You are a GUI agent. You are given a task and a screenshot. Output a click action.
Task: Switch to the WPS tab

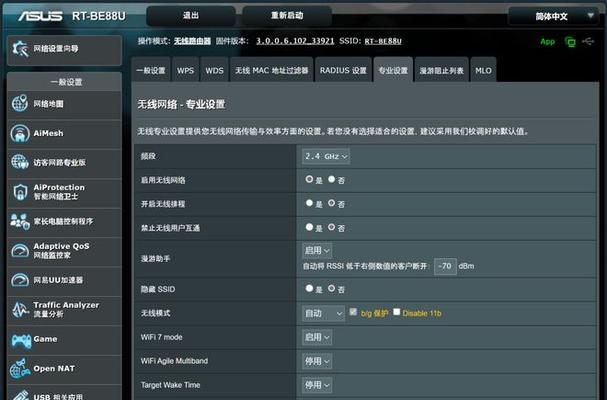tap(185, 70)
